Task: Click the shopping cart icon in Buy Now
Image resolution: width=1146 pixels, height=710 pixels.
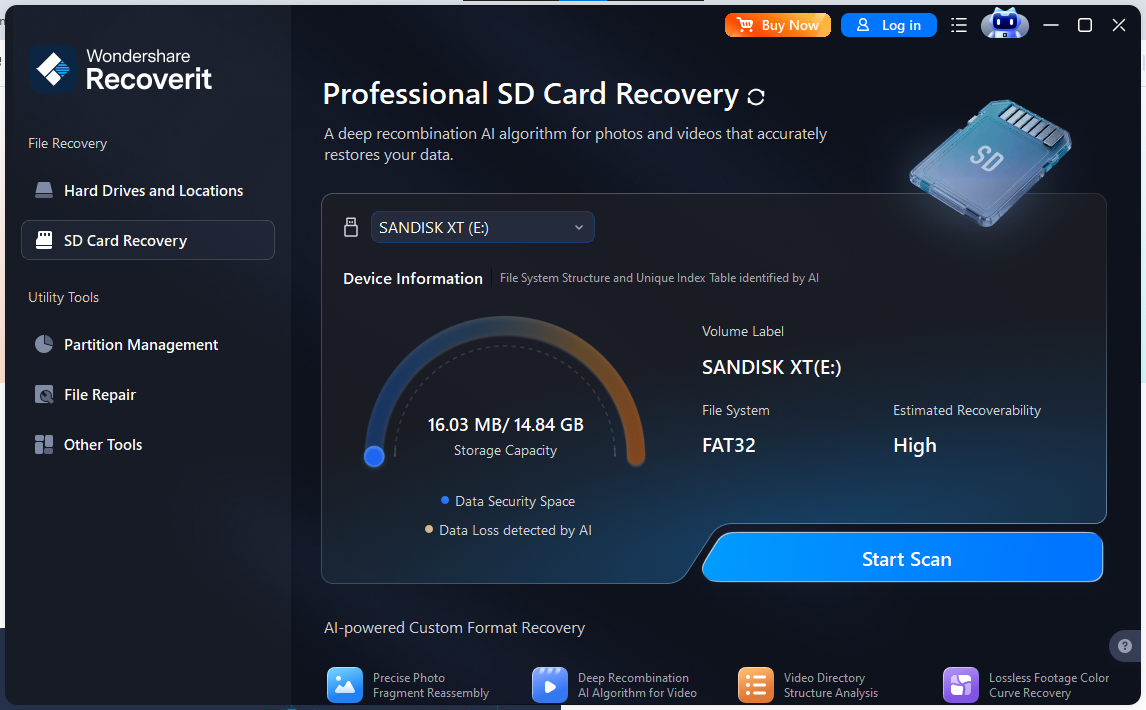Action: point(745,25)
